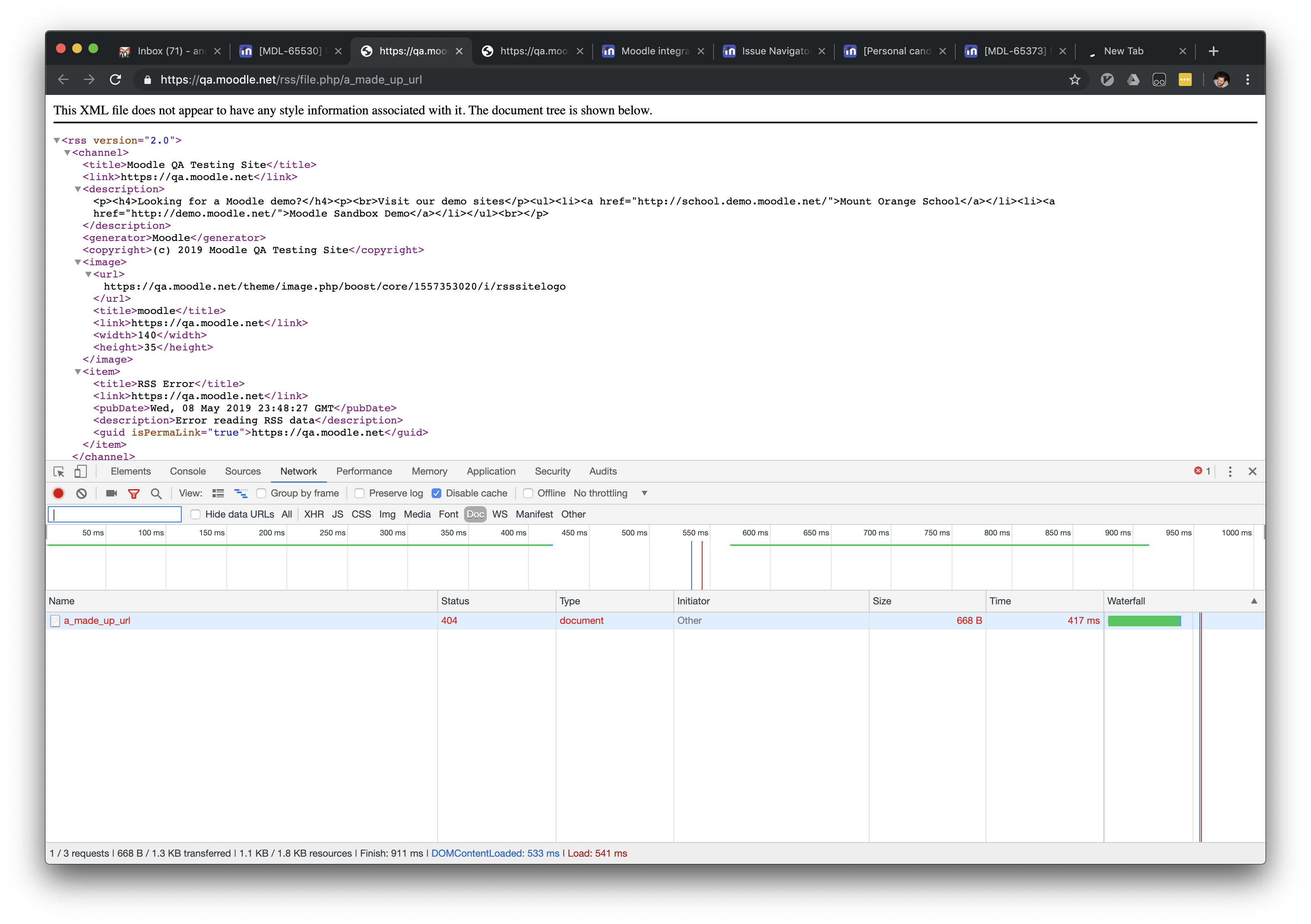Filter requests by JS type

coord(337,515)
